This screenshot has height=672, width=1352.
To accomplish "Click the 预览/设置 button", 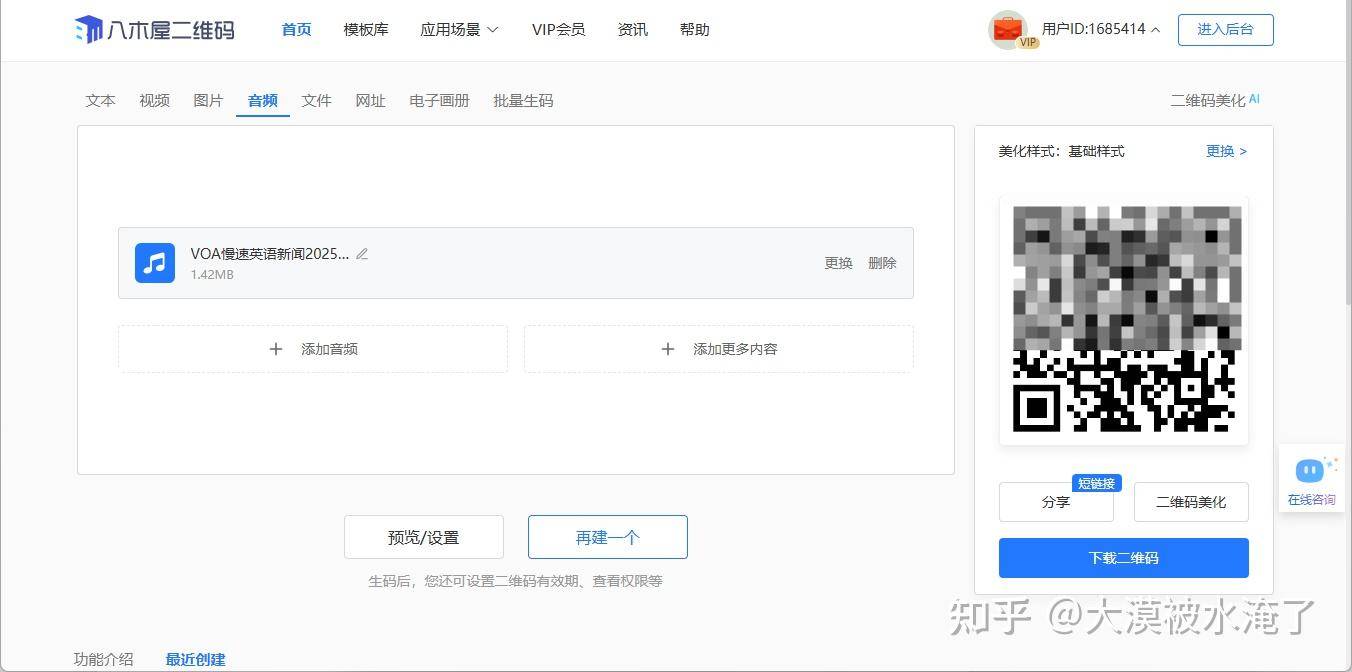I will (423, 537).
